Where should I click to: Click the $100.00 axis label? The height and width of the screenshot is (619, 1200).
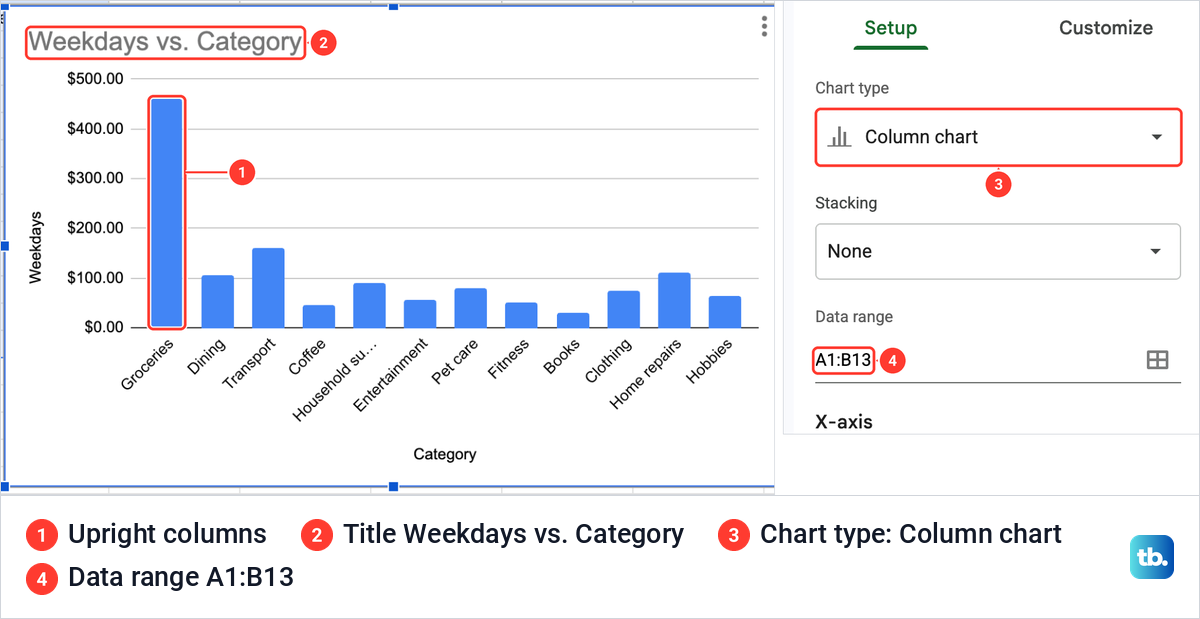[x=95, y=278]
